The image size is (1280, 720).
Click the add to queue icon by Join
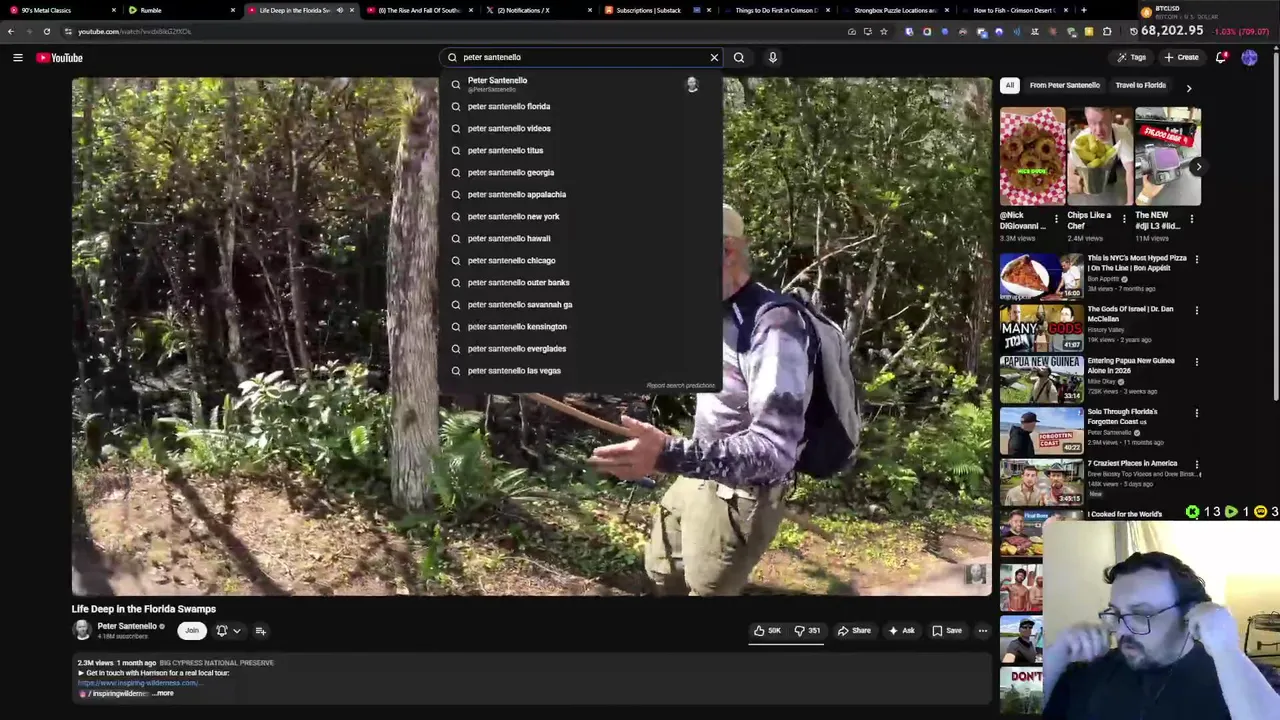(x=260, y=630)
